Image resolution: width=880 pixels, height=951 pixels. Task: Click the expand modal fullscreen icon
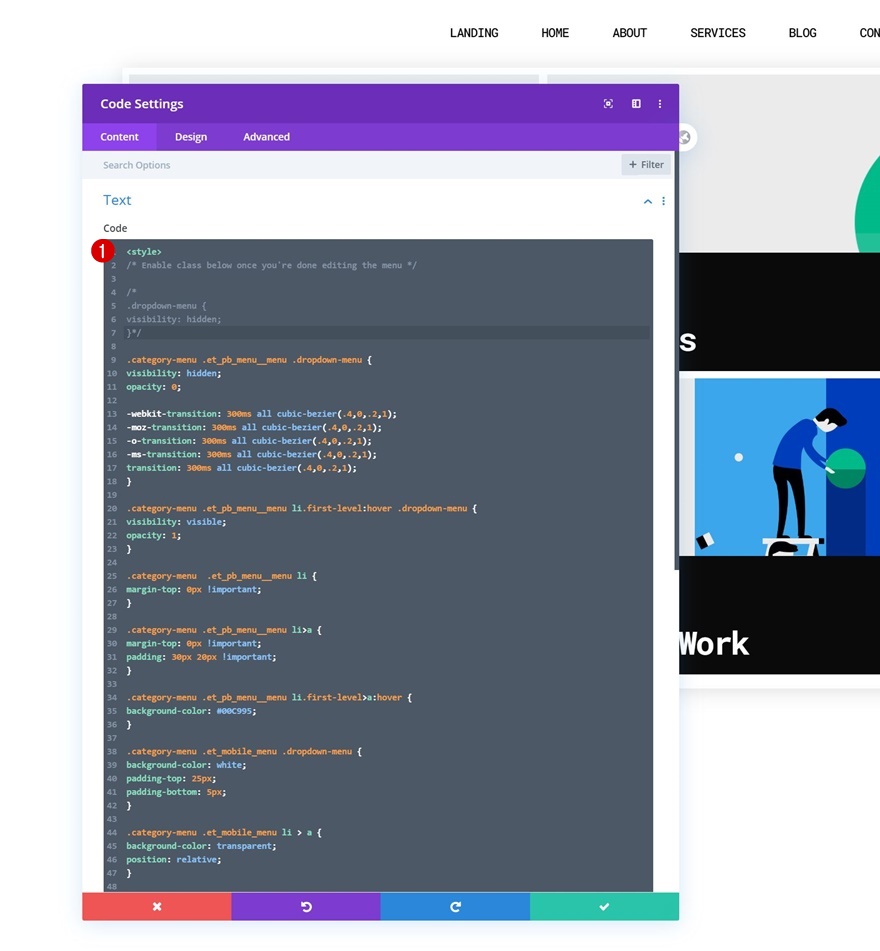[x=608, y=104]
